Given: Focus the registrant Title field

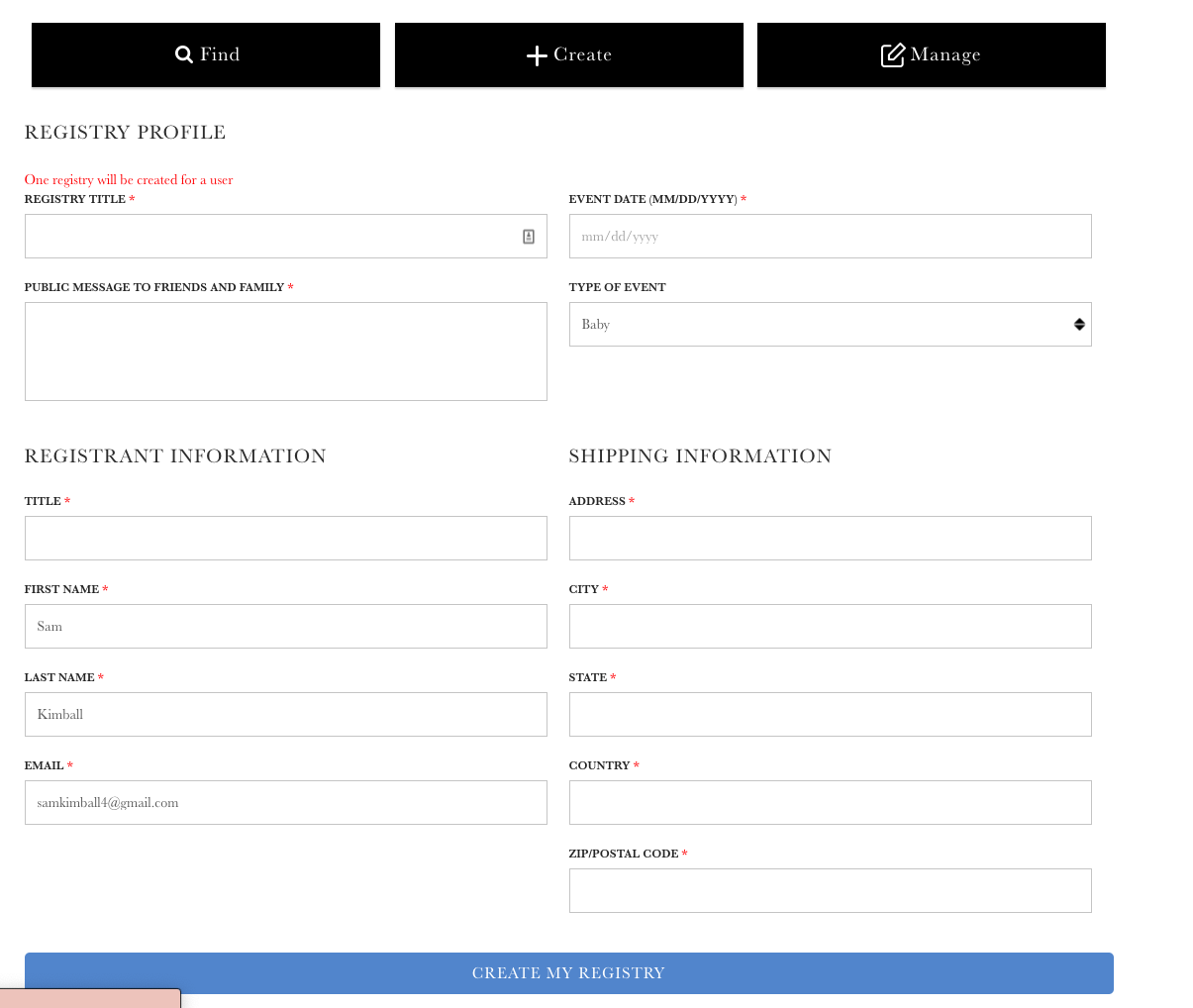Looking at the screenshot, I should click(286, 539).
